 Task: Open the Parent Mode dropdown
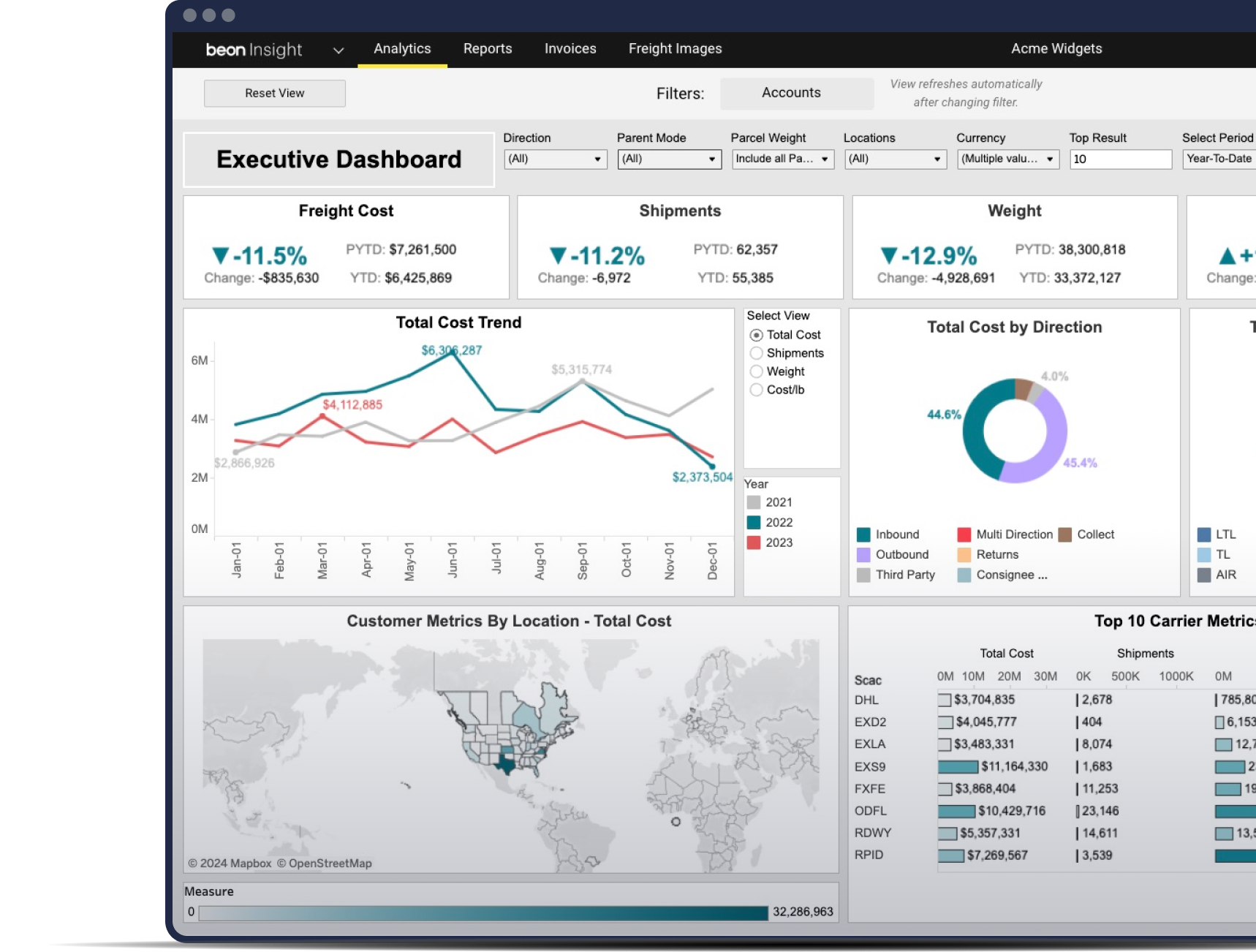(669, 159)
